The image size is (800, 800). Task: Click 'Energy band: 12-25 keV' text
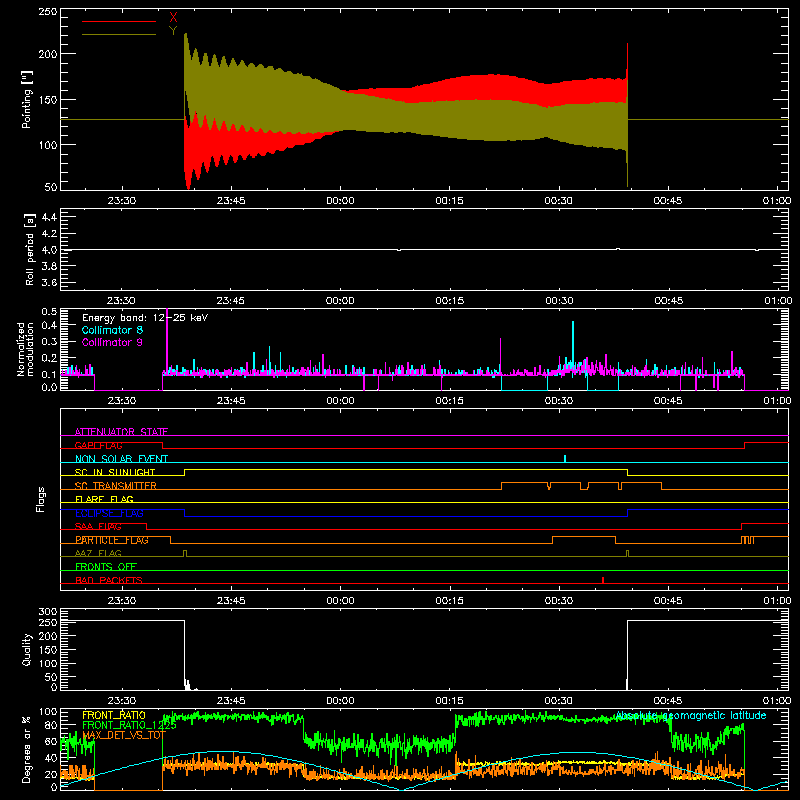[145, 318]
